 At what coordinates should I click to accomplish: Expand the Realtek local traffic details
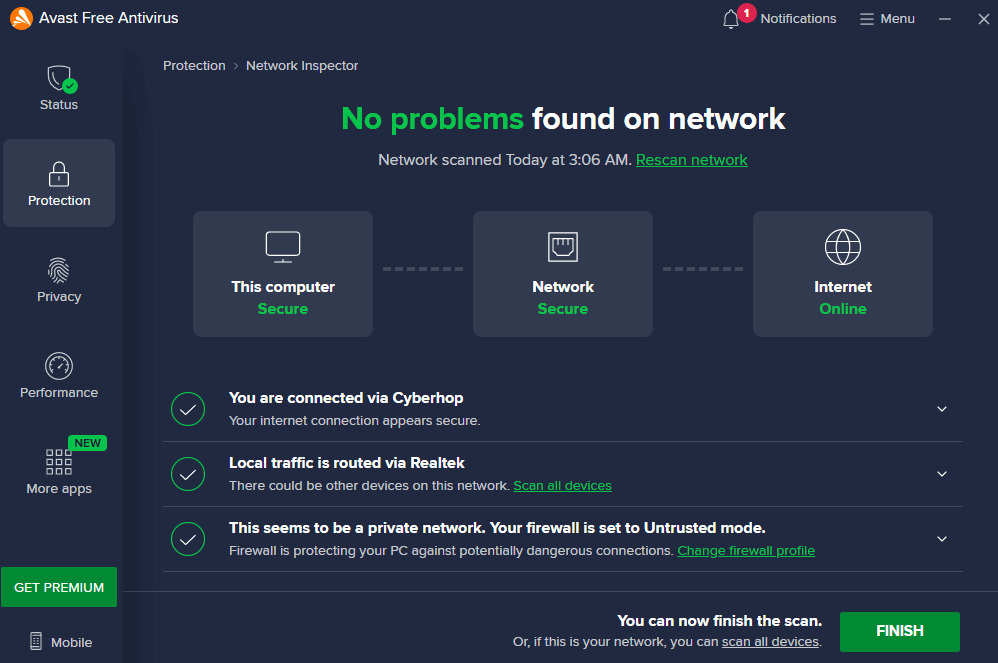[942, 474]
